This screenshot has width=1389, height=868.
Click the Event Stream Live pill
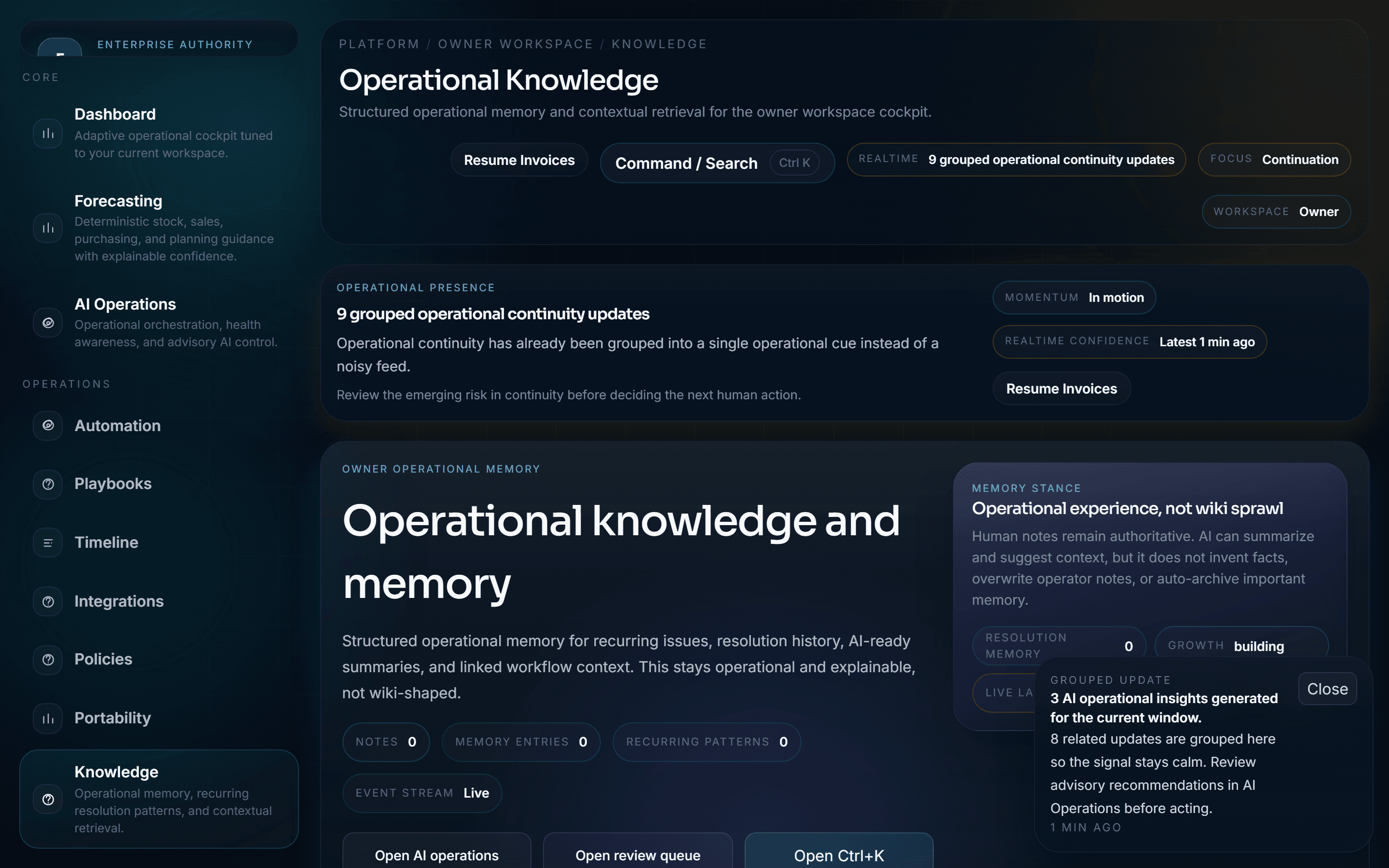tap(422, 793)
